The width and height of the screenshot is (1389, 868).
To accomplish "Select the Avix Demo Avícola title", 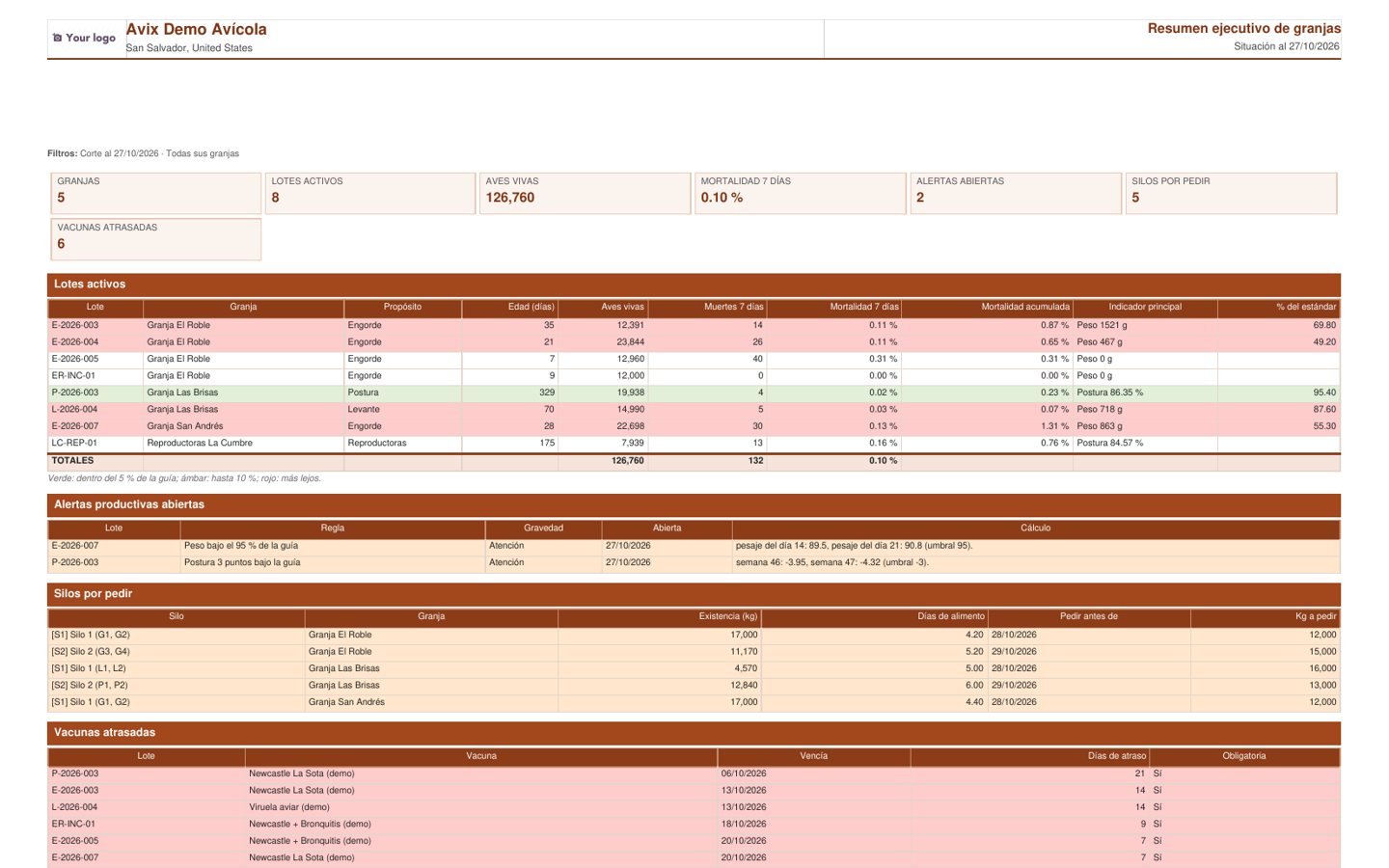I will 196,30.
